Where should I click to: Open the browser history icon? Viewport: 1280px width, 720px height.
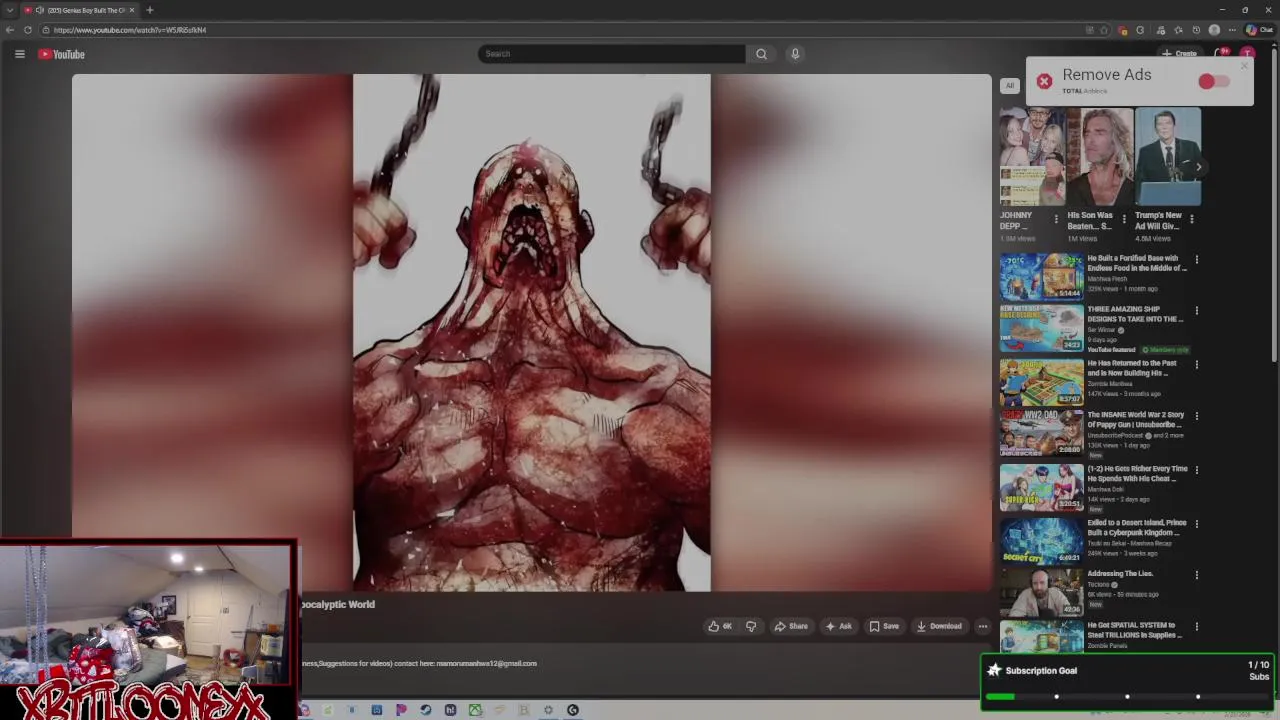point(1196,30)
